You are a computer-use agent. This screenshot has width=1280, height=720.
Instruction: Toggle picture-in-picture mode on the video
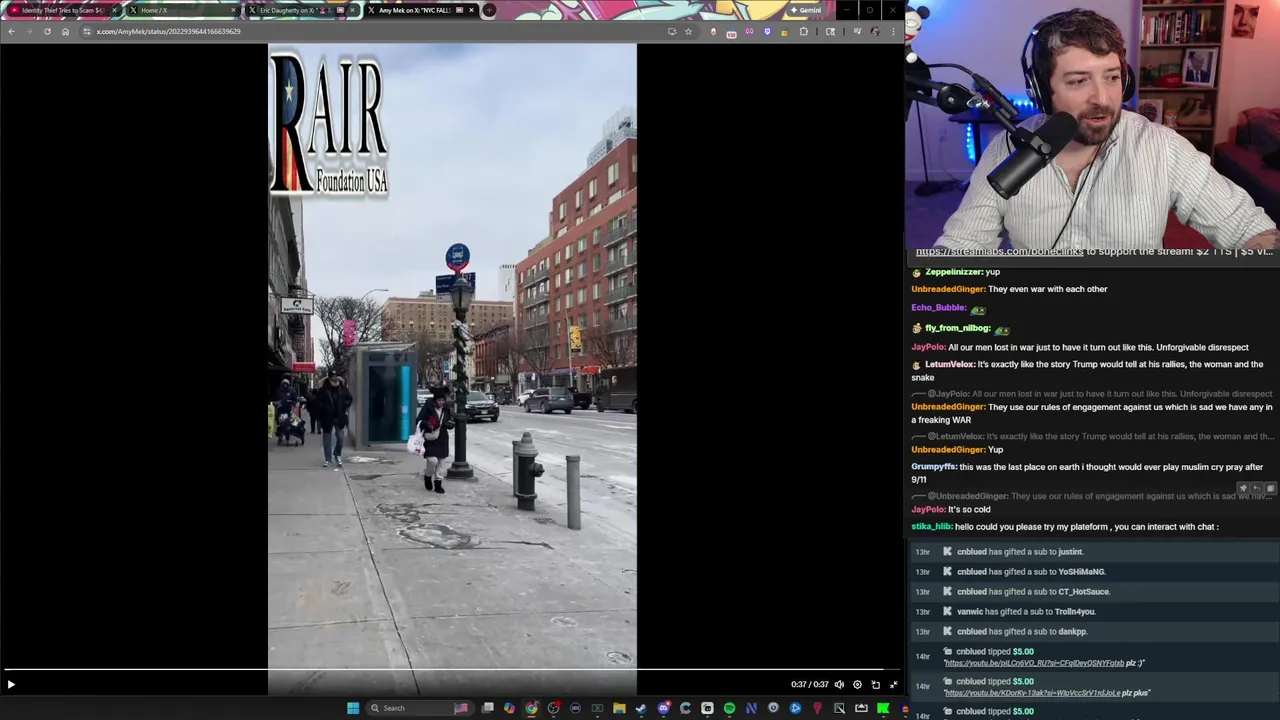tap(875, 685)
